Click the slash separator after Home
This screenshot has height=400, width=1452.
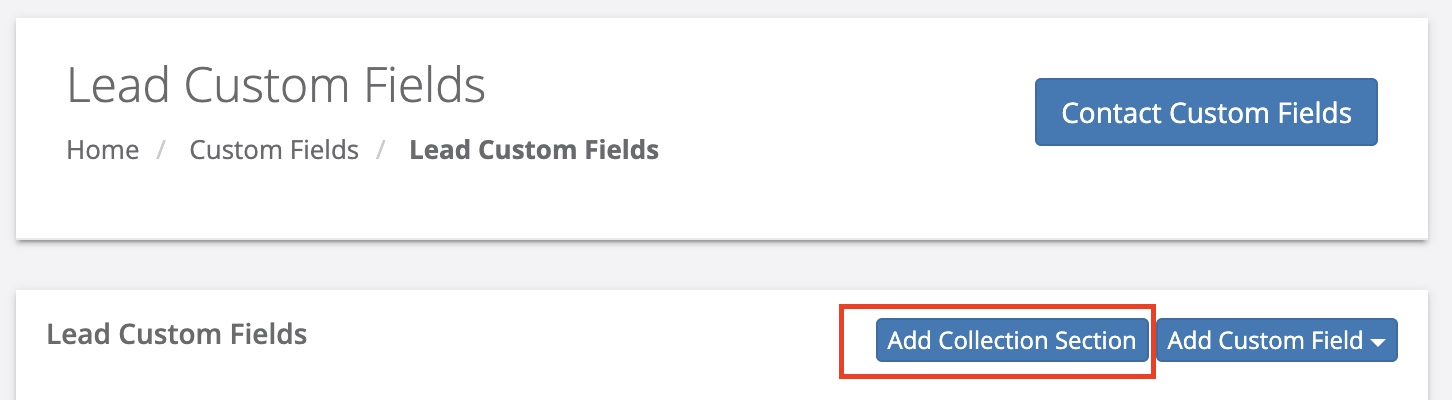162,150
